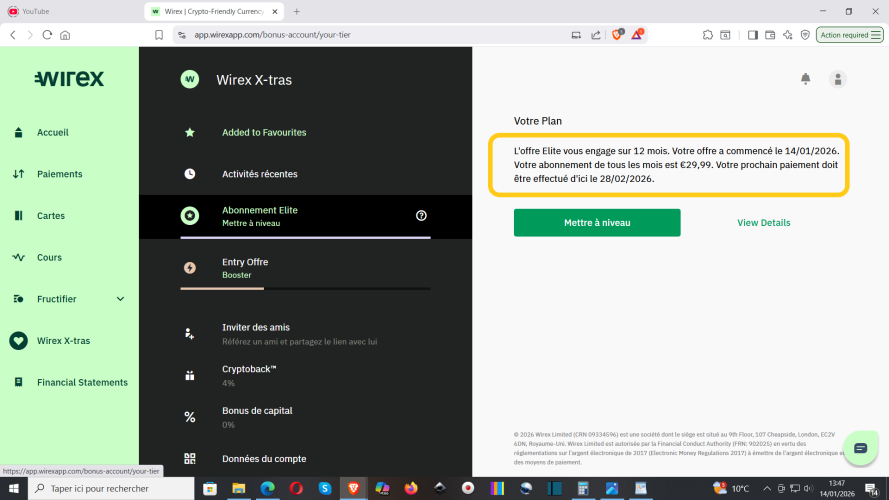Click the Cryptoback gift icon
The height and width of the screenshot is (500, 889).
190,375
